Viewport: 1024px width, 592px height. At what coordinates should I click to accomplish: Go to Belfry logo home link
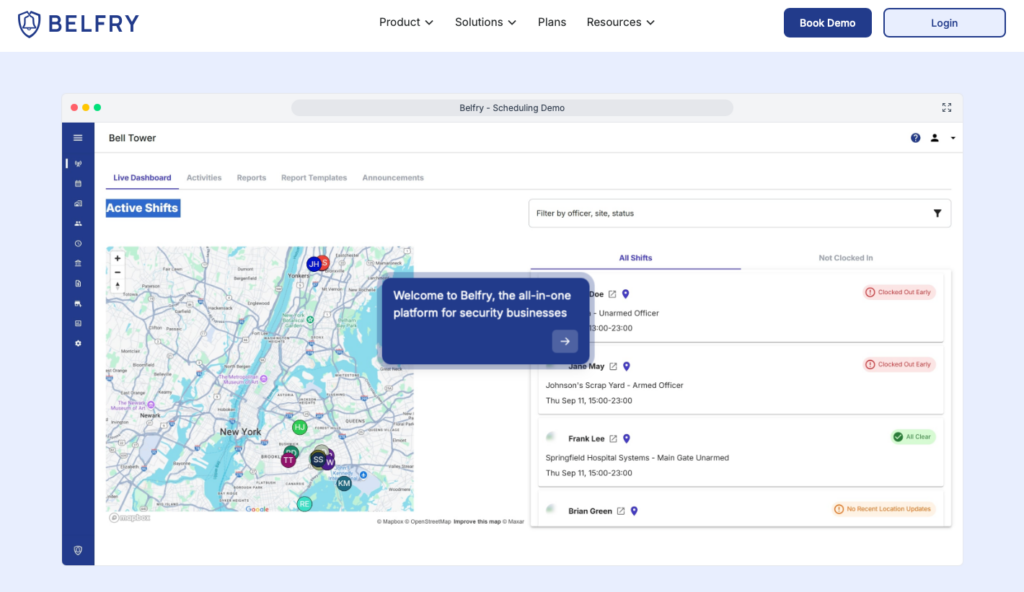click(78, 24)
